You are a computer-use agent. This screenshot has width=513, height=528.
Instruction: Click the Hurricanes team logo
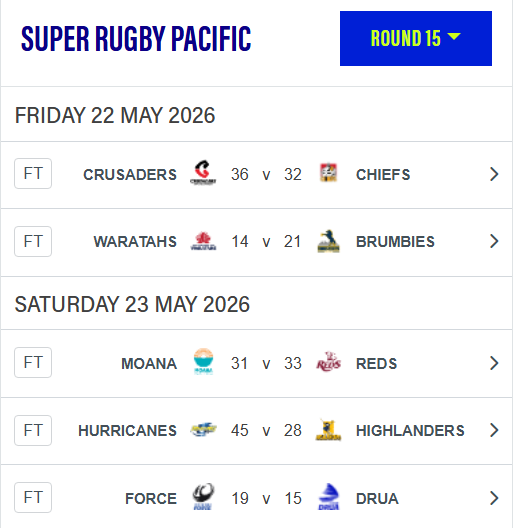(x=203, y=430)
